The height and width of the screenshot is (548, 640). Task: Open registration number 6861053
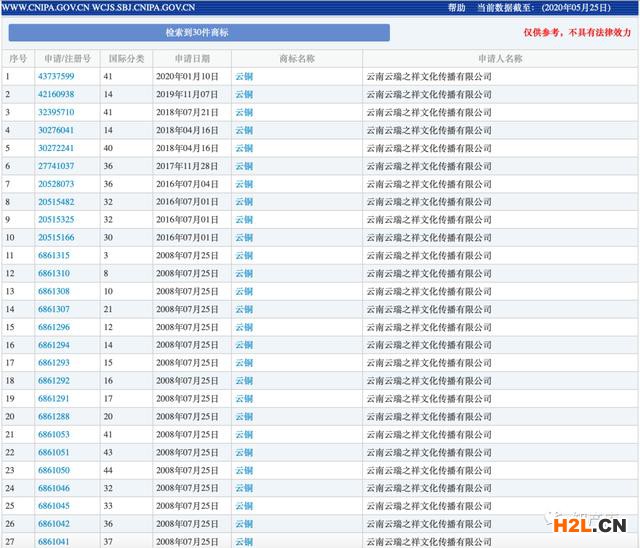coord(54,434)
